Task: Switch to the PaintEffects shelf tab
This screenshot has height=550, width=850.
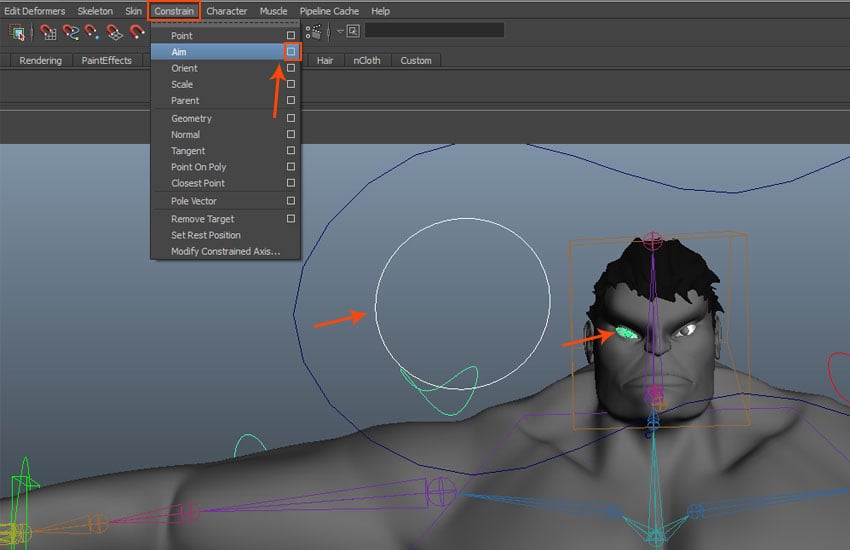Action: pyautogui.click(x=107, y=60)
